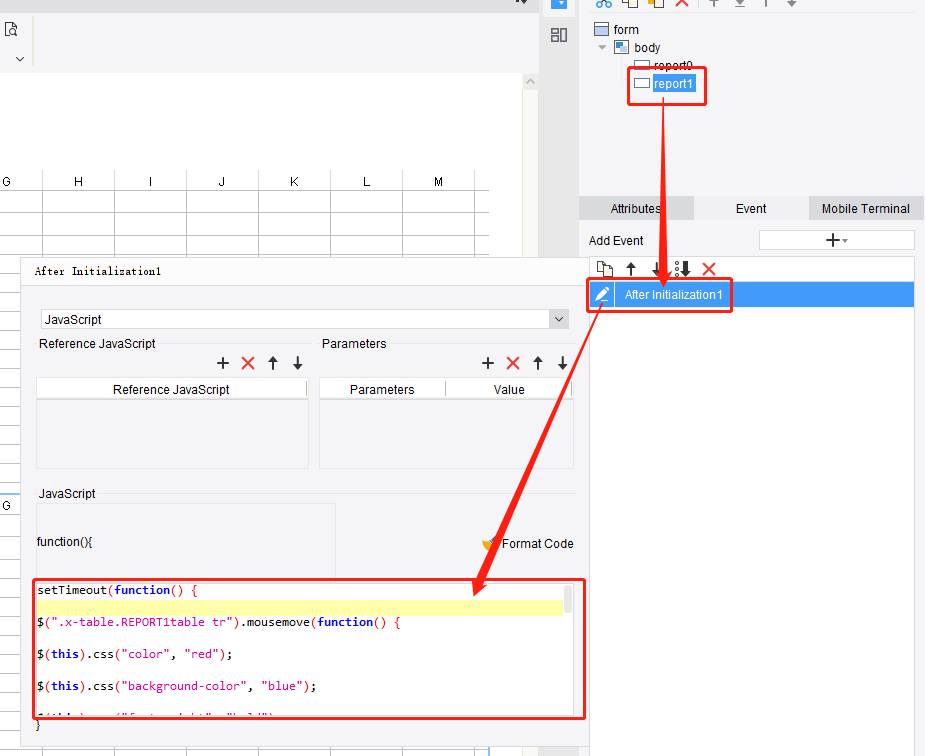
Task: Move the event up with the up-arrow icon
Action: 631,269
